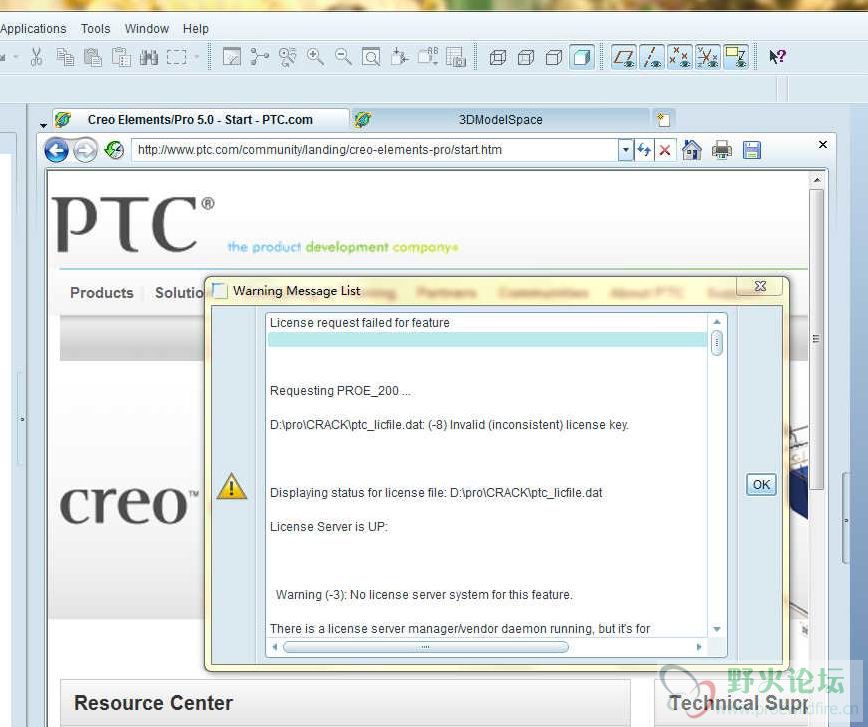Toggle datum points display
This screenshot has width=868, height=727.
click(680, 57)
